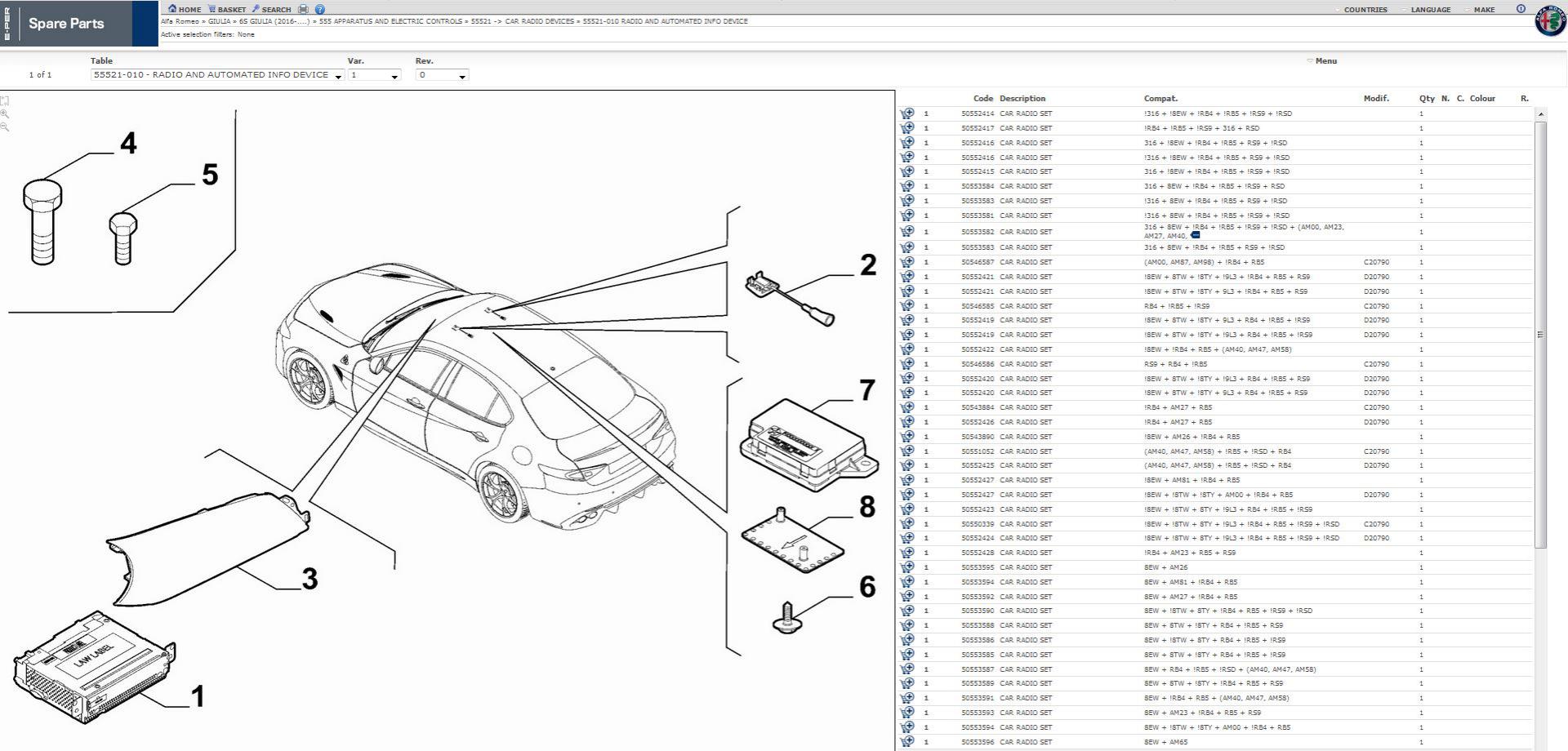1568x751 pixels.
Task: Expand truncated compatibility for part 50553582
Action: (x=1196, y=235)
